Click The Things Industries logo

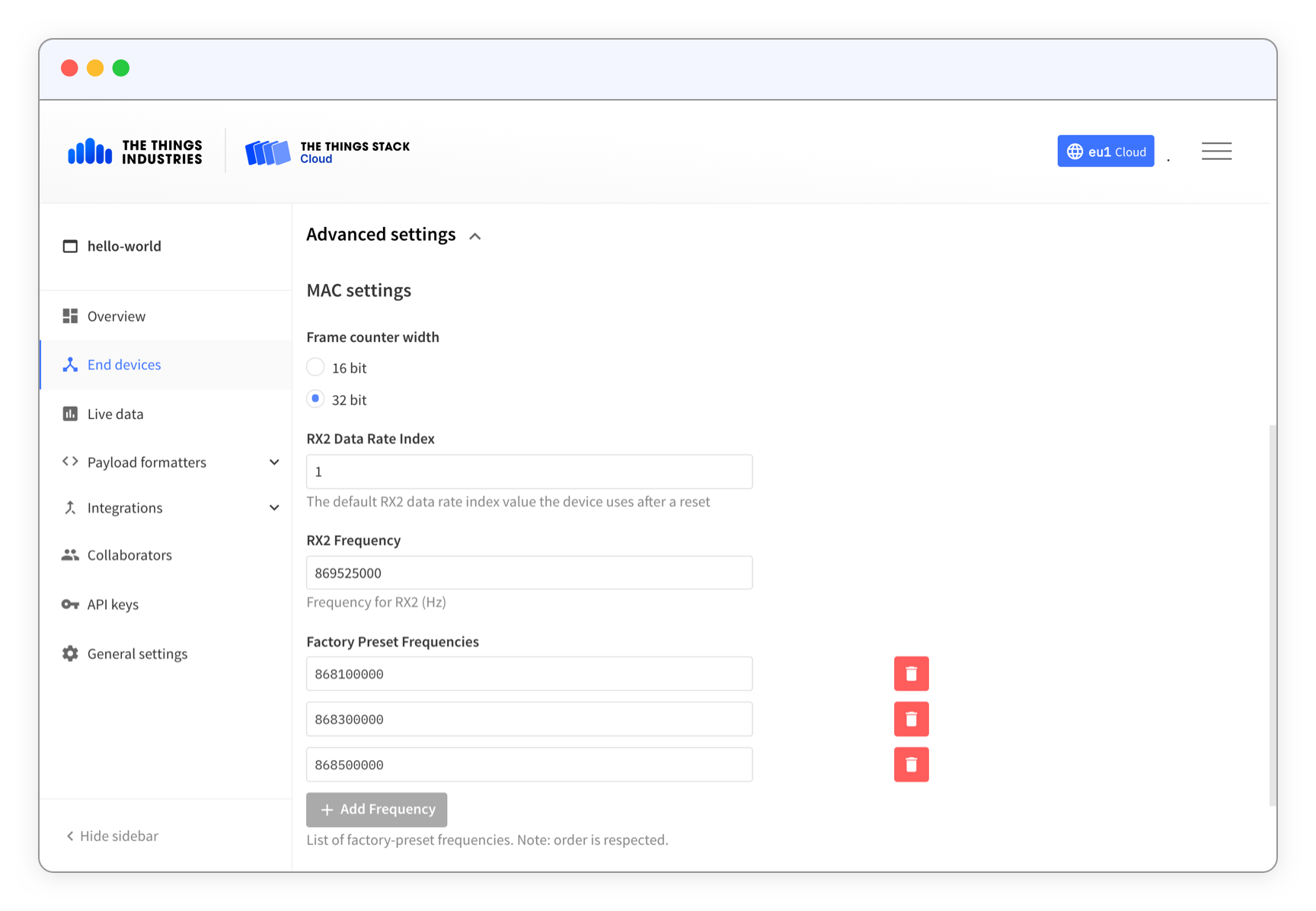pos(135,152)
